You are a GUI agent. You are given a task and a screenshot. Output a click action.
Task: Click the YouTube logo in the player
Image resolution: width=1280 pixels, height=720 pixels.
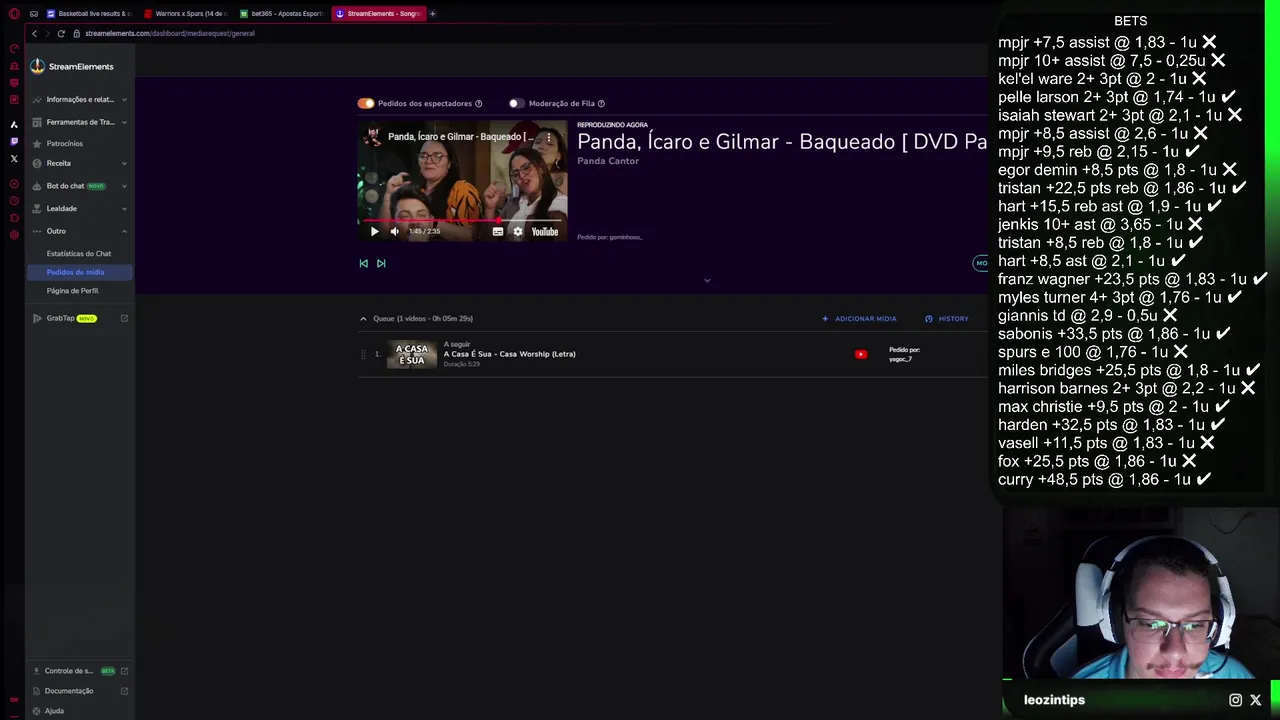coord(544,231)
